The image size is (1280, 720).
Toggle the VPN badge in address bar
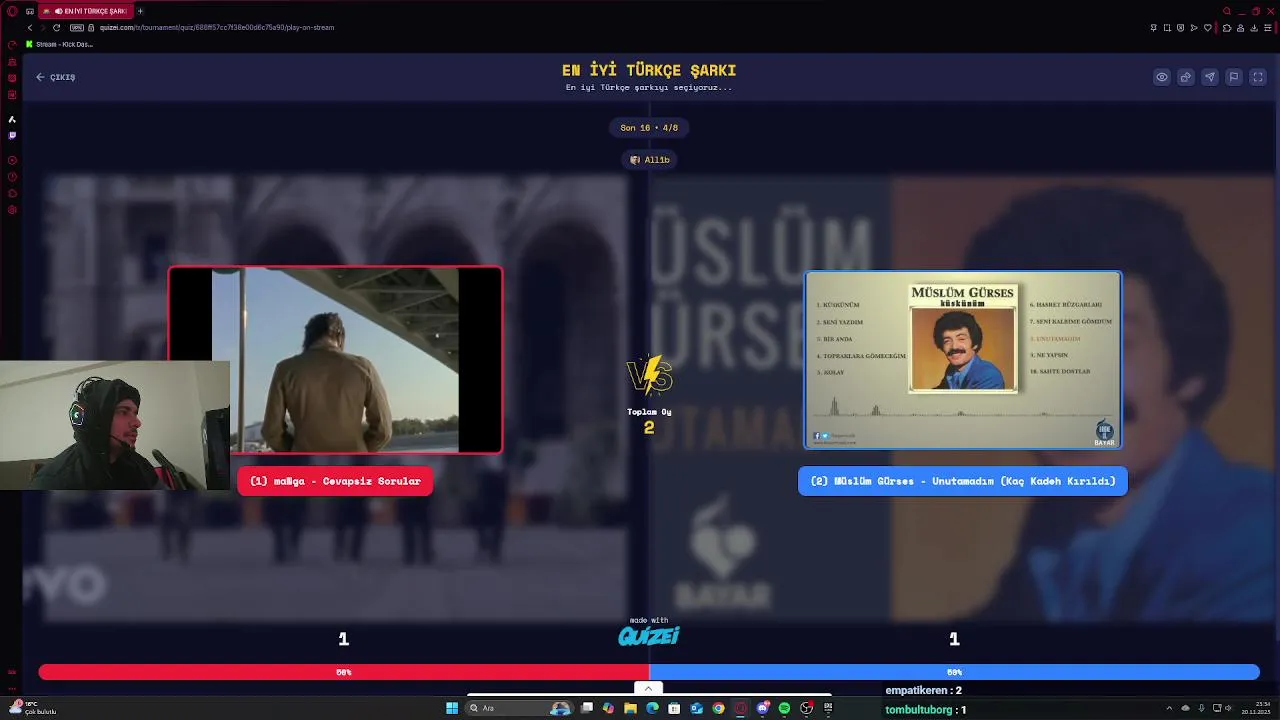pos(76,27)
